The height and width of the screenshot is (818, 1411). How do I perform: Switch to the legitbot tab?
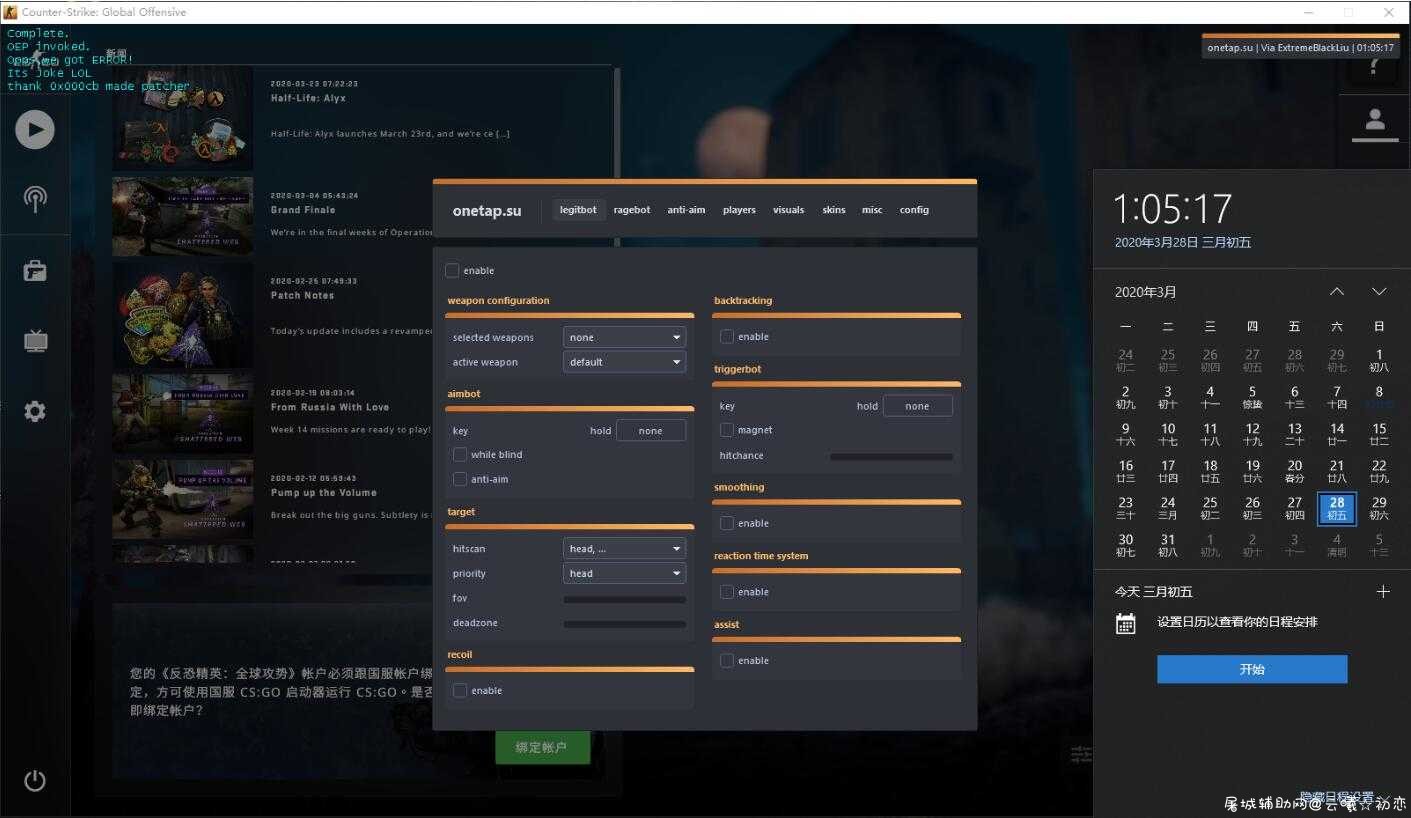click(x=578, y=210)
